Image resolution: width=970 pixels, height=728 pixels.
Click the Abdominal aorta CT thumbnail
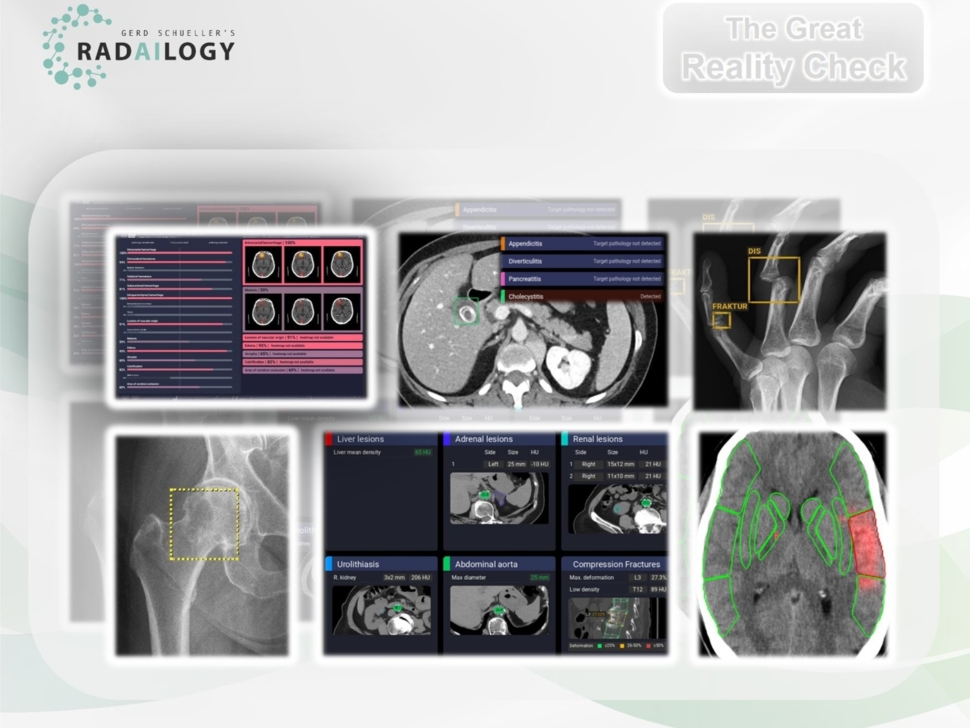click(497, 610)
